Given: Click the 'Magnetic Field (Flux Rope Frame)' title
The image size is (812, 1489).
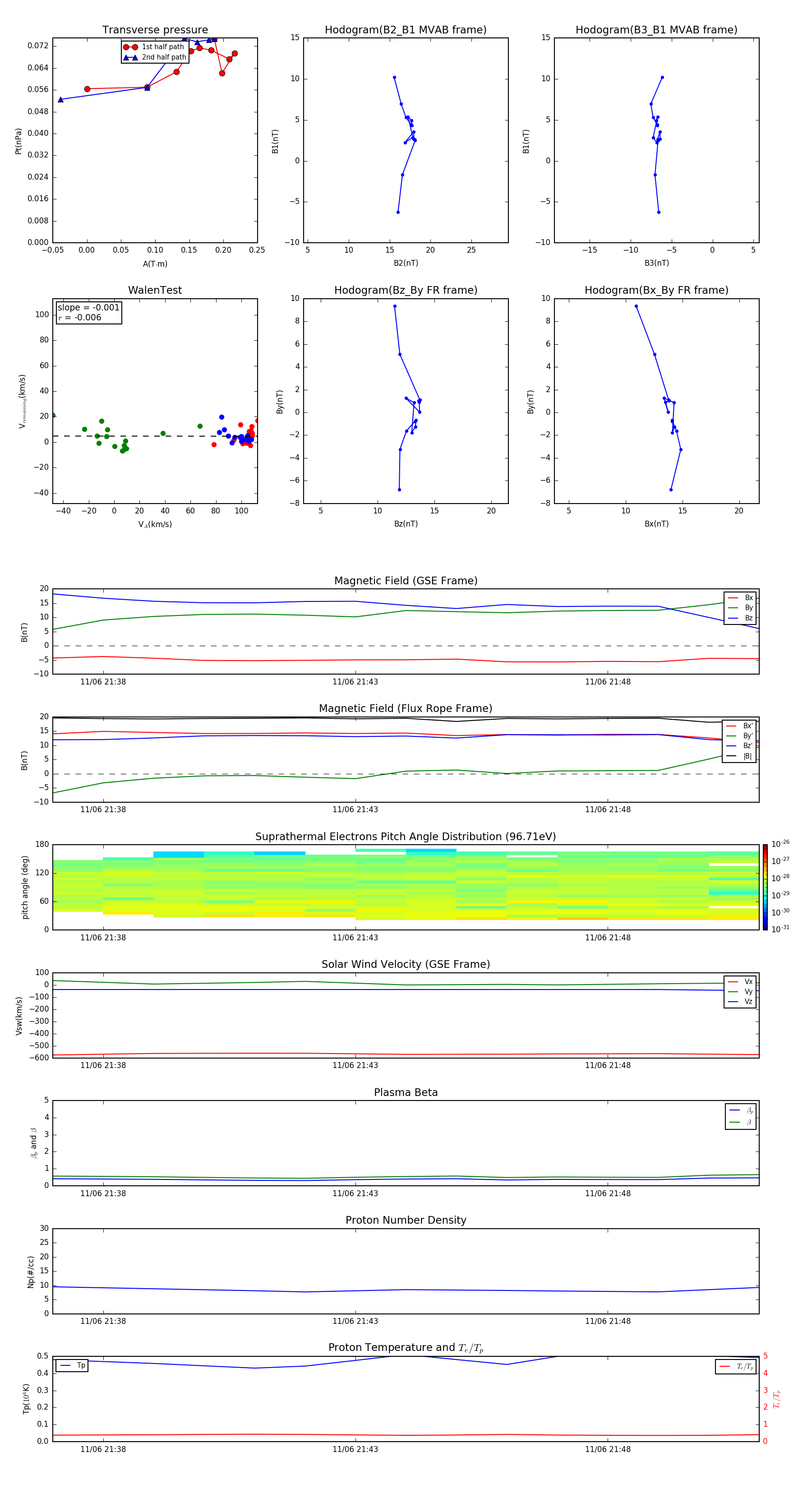Looking at the screenshot, I should (406, 709).
